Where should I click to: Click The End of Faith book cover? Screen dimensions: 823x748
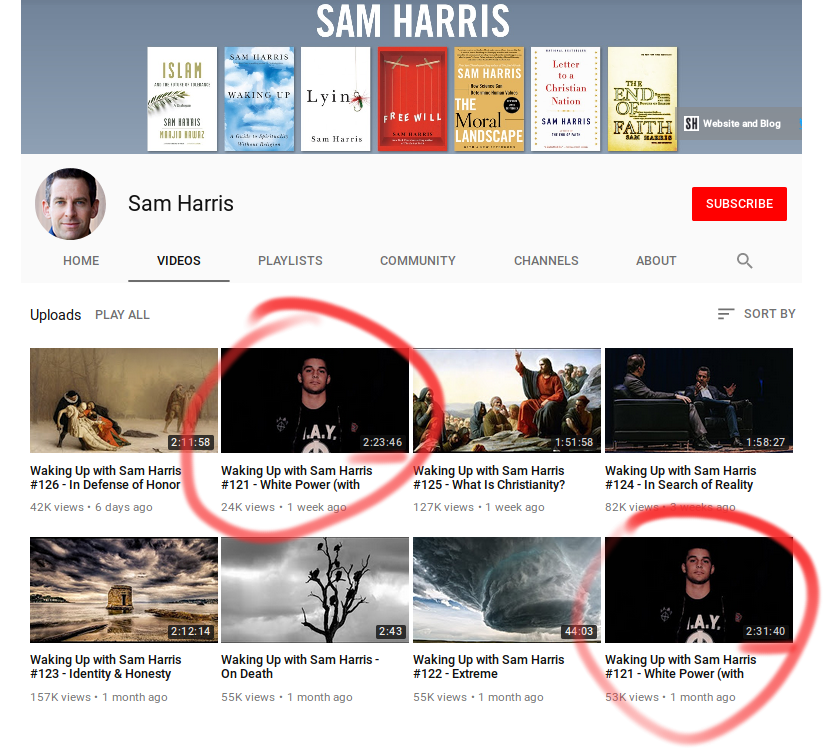[642, 99]
